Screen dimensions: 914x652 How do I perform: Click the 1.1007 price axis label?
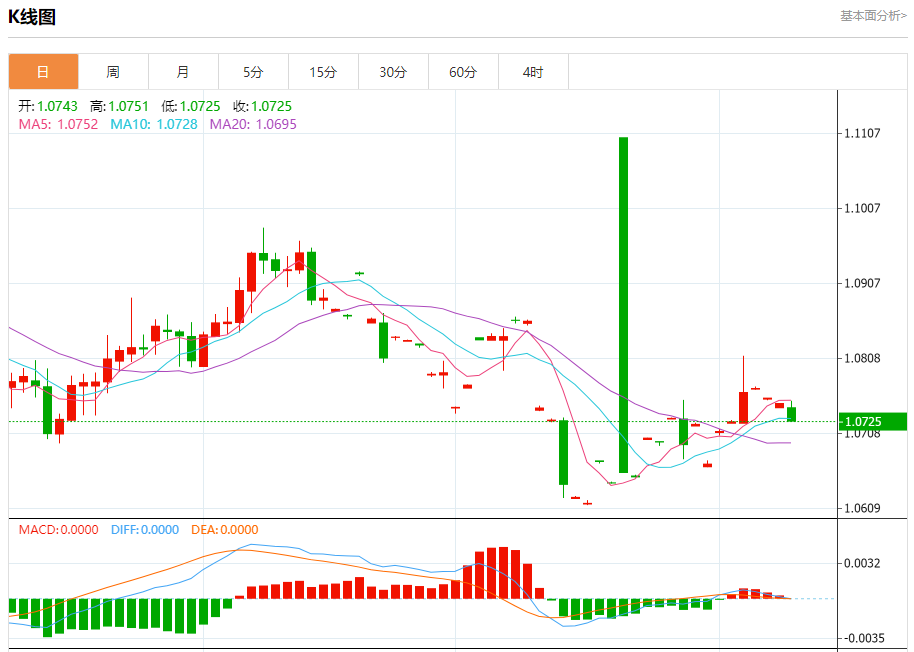click(862, 208)
